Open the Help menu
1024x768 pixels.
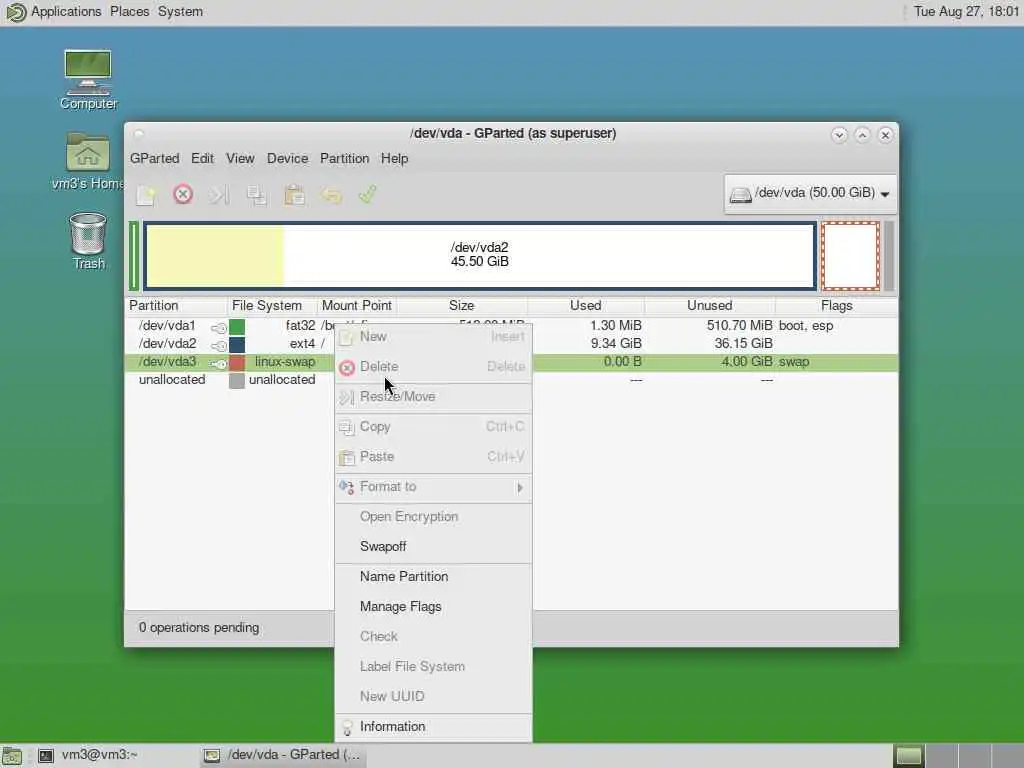394,158
